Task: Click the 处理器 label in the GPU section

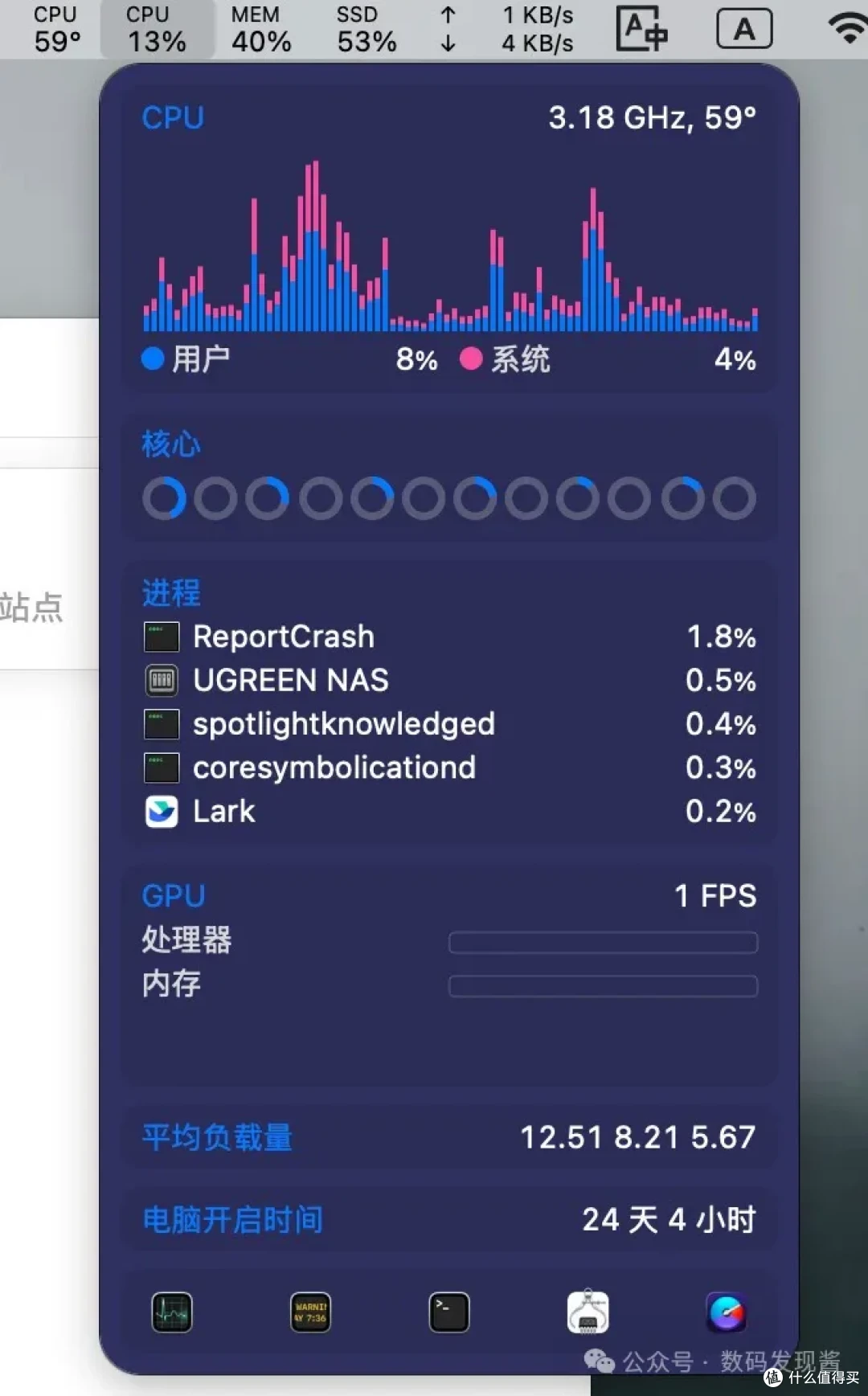Action: pyautogui.click(x=186, y=940)
